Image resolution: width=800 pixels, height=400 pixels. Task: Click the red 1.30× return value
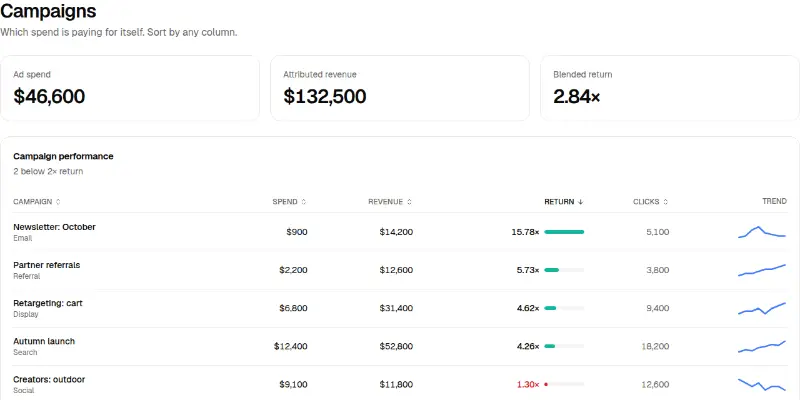(528, 384)
